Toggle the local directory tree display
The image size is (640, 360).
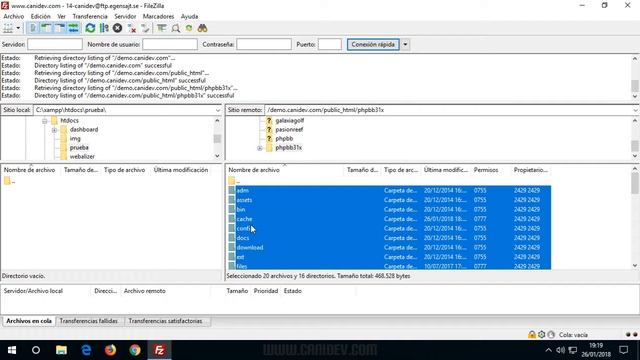(x=47, y=28)
